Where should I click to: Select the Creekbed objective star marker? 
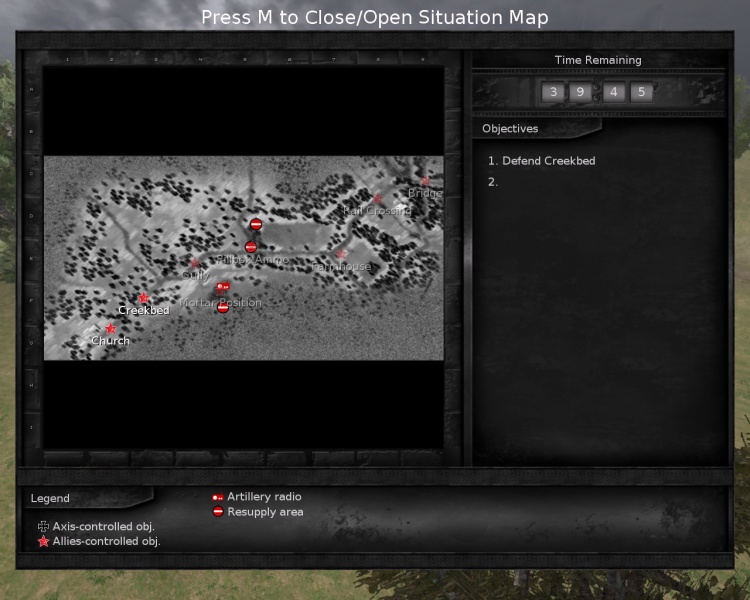[x=143, y=298]
